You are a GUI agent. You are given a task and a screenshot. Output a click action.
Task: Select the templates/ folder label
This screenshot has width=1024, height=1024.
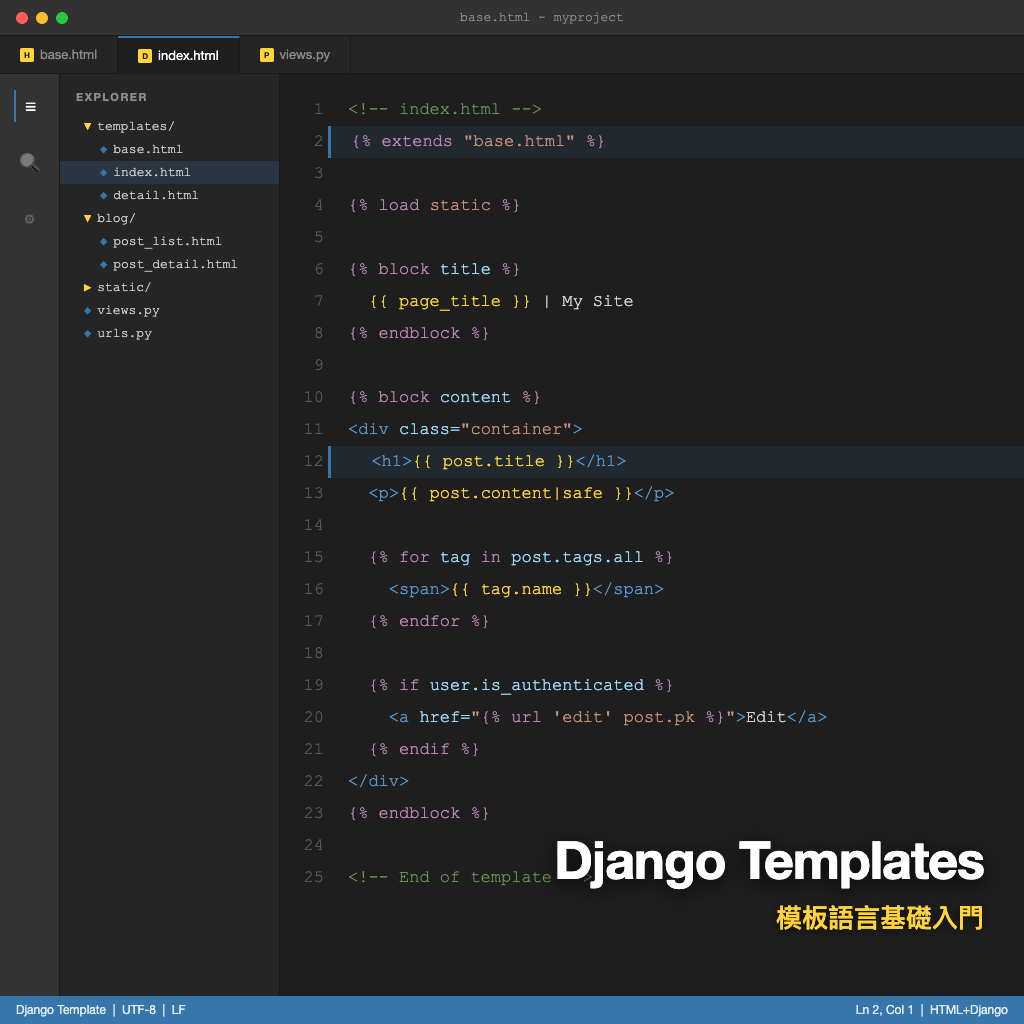136,126
